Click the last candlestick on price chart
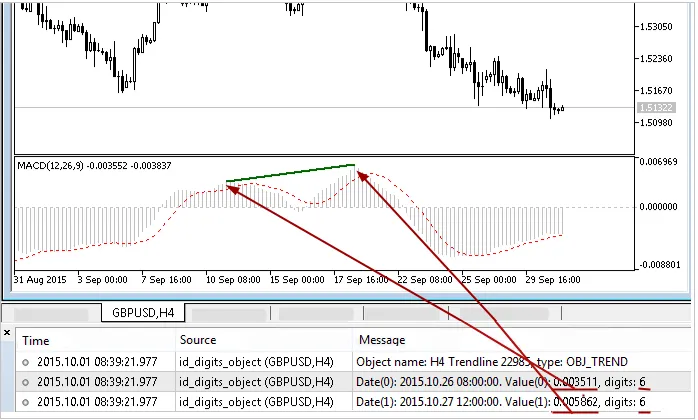The height and width of the screenshot is (420, 698). pos(563,108)
